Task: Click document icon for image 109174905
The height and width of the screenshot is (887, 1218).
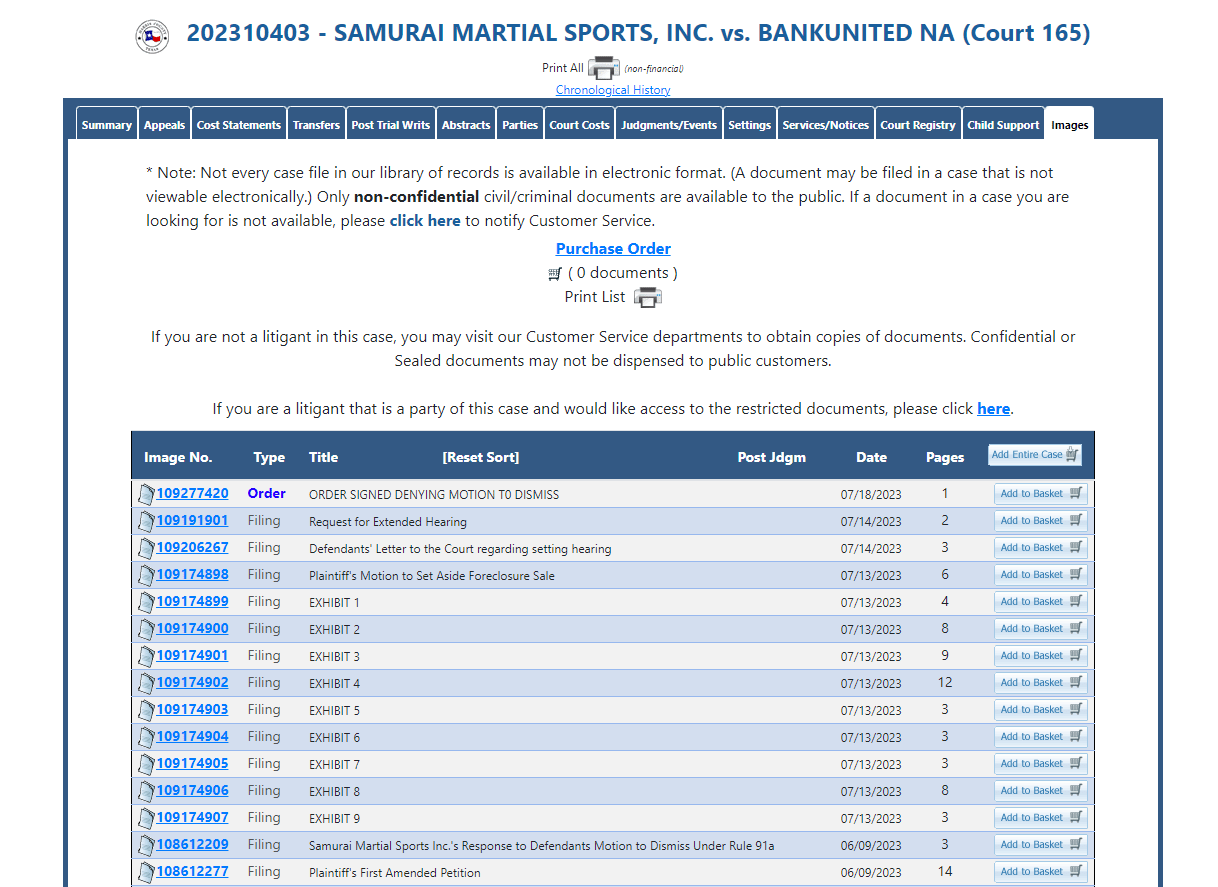Action: coord(146,764)
